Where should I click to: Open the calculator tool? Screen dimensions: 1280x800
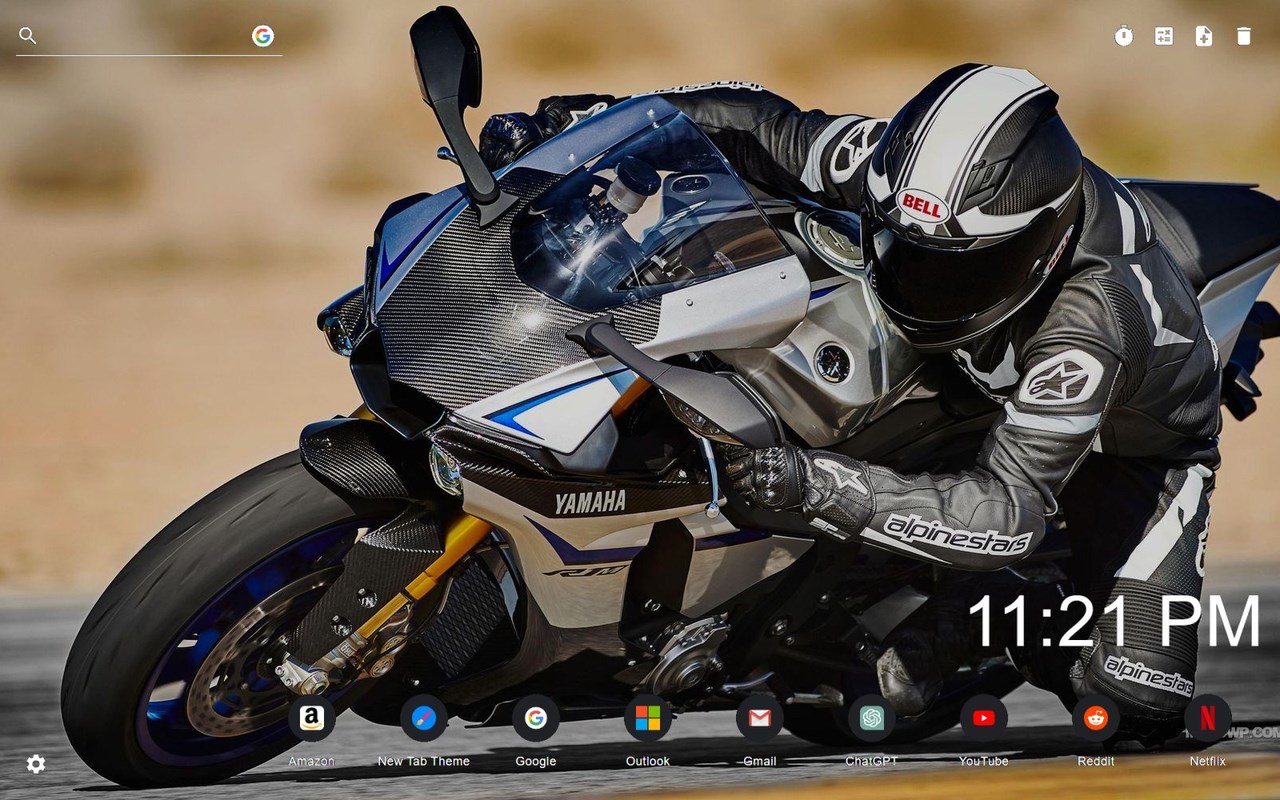pos(1164,36)
